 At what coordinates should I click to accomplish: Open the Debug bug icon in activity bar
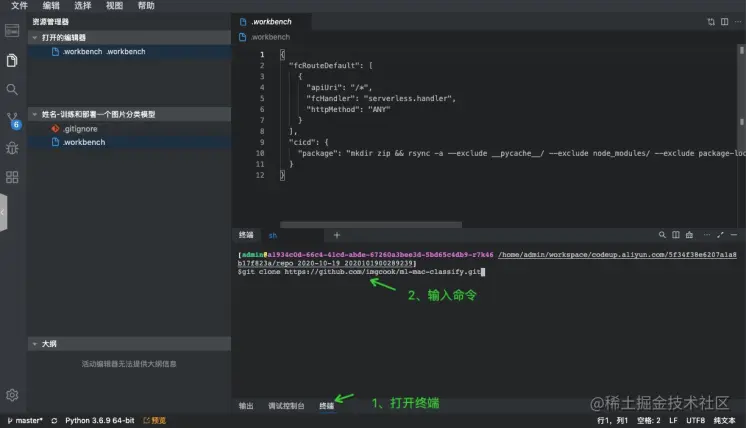click(x=12, y=148)
